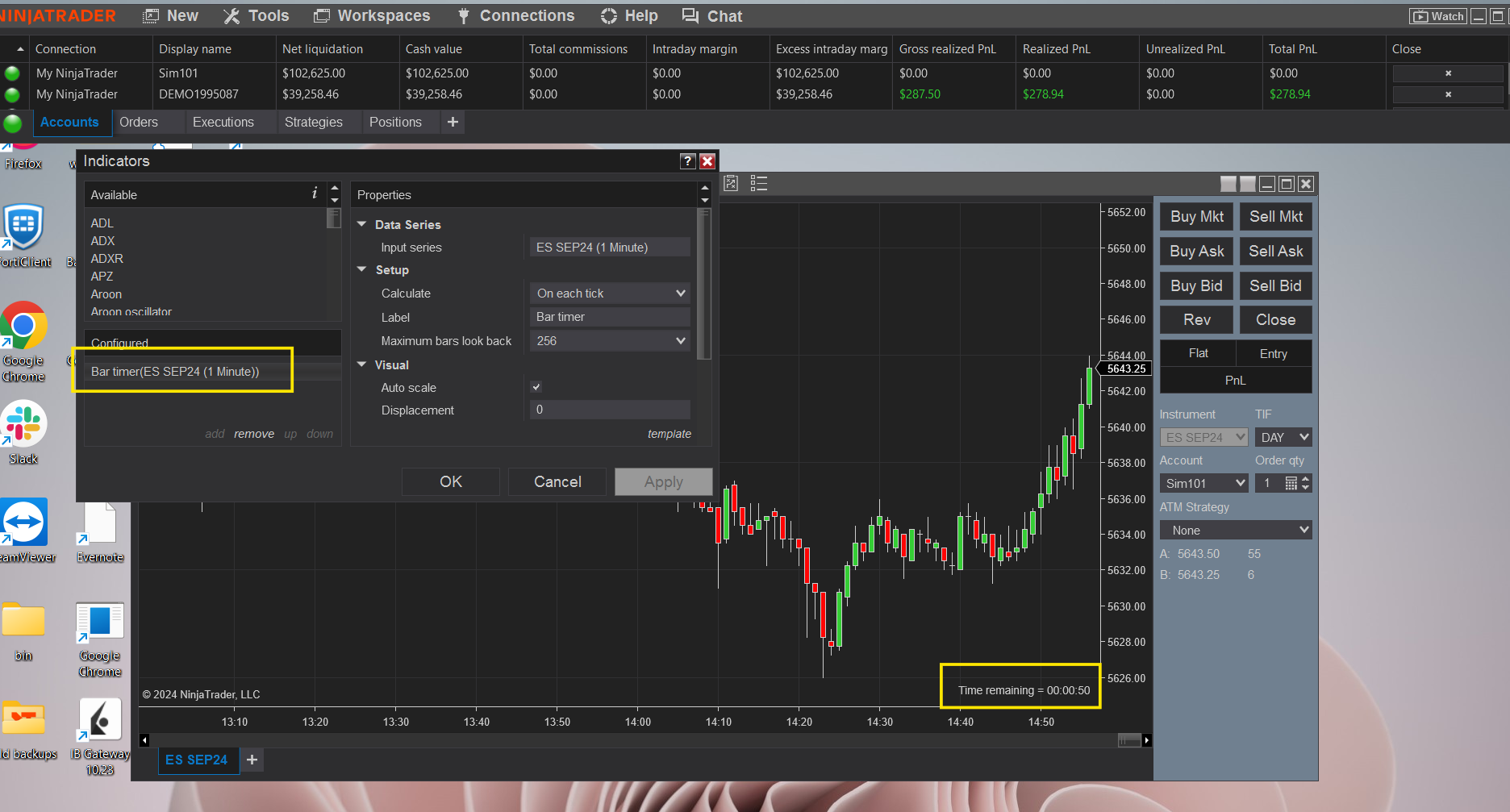Collapse the Setup section
Image resolution: width=1510 pixels, height=812 pixels.
pos(362,269)
